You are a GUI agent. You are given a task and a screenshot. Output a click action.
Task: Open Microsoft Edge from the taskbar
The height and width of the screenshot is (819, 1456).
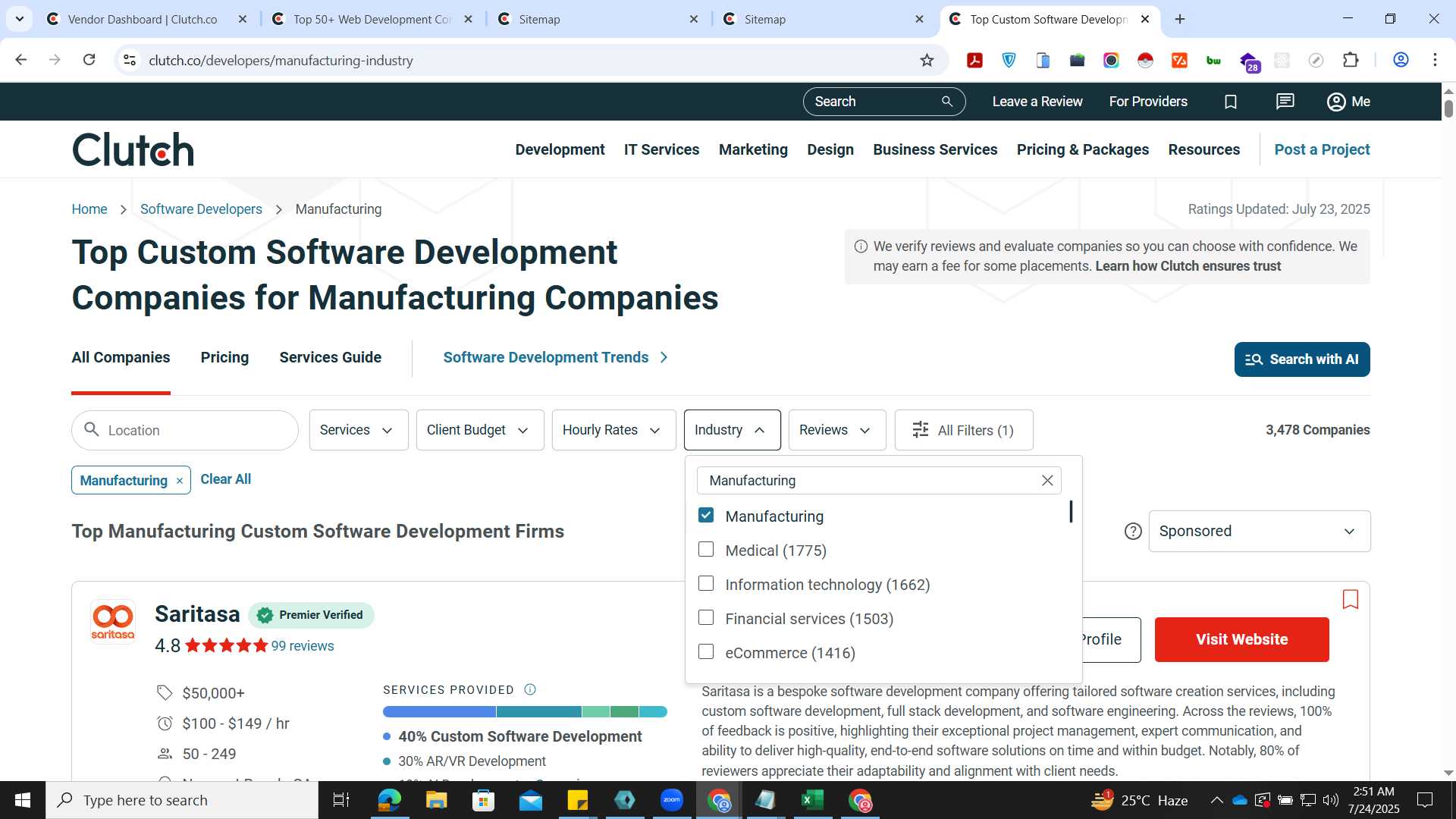click(389, 800)
